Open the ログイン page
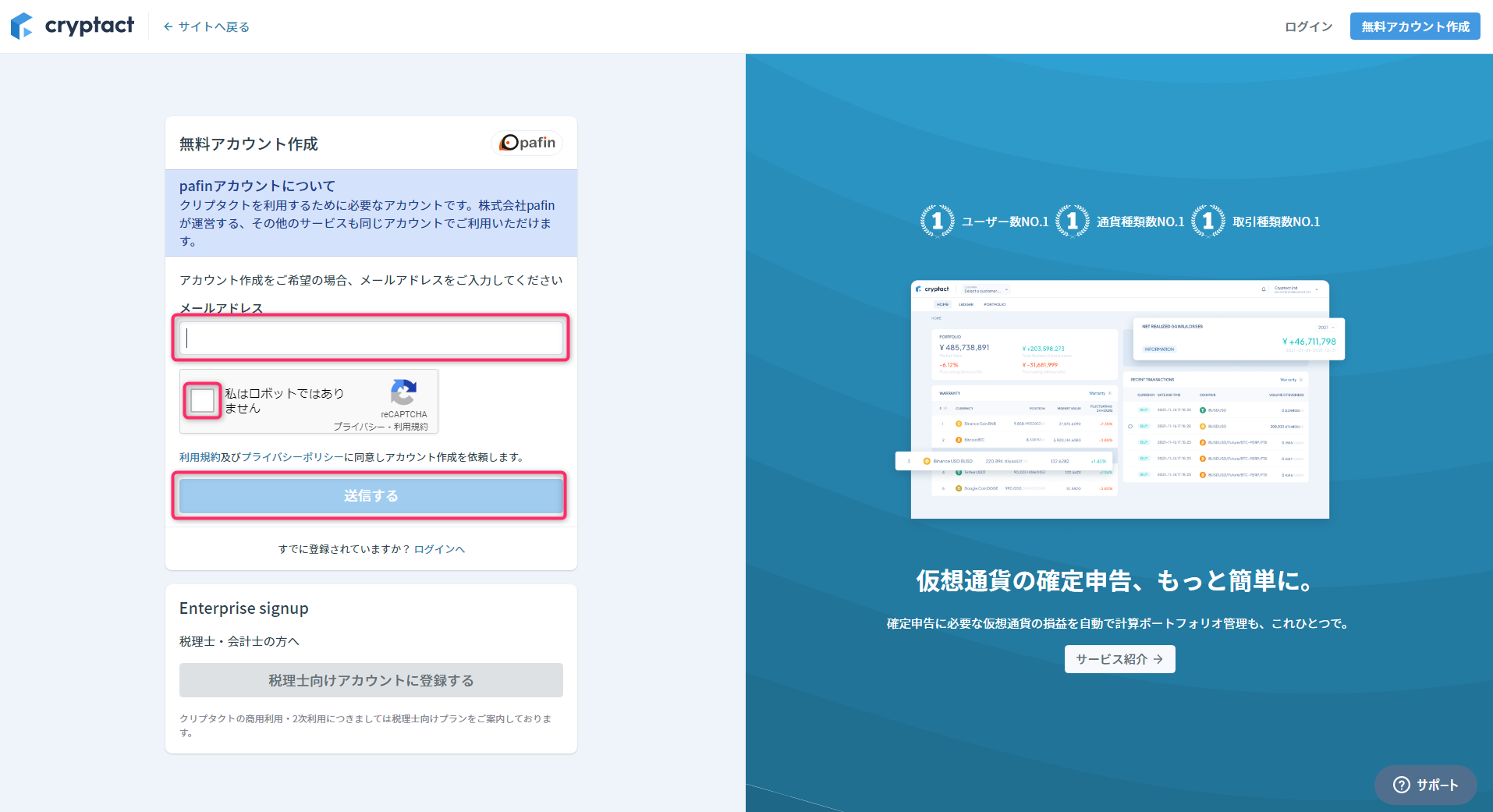 1307,26
